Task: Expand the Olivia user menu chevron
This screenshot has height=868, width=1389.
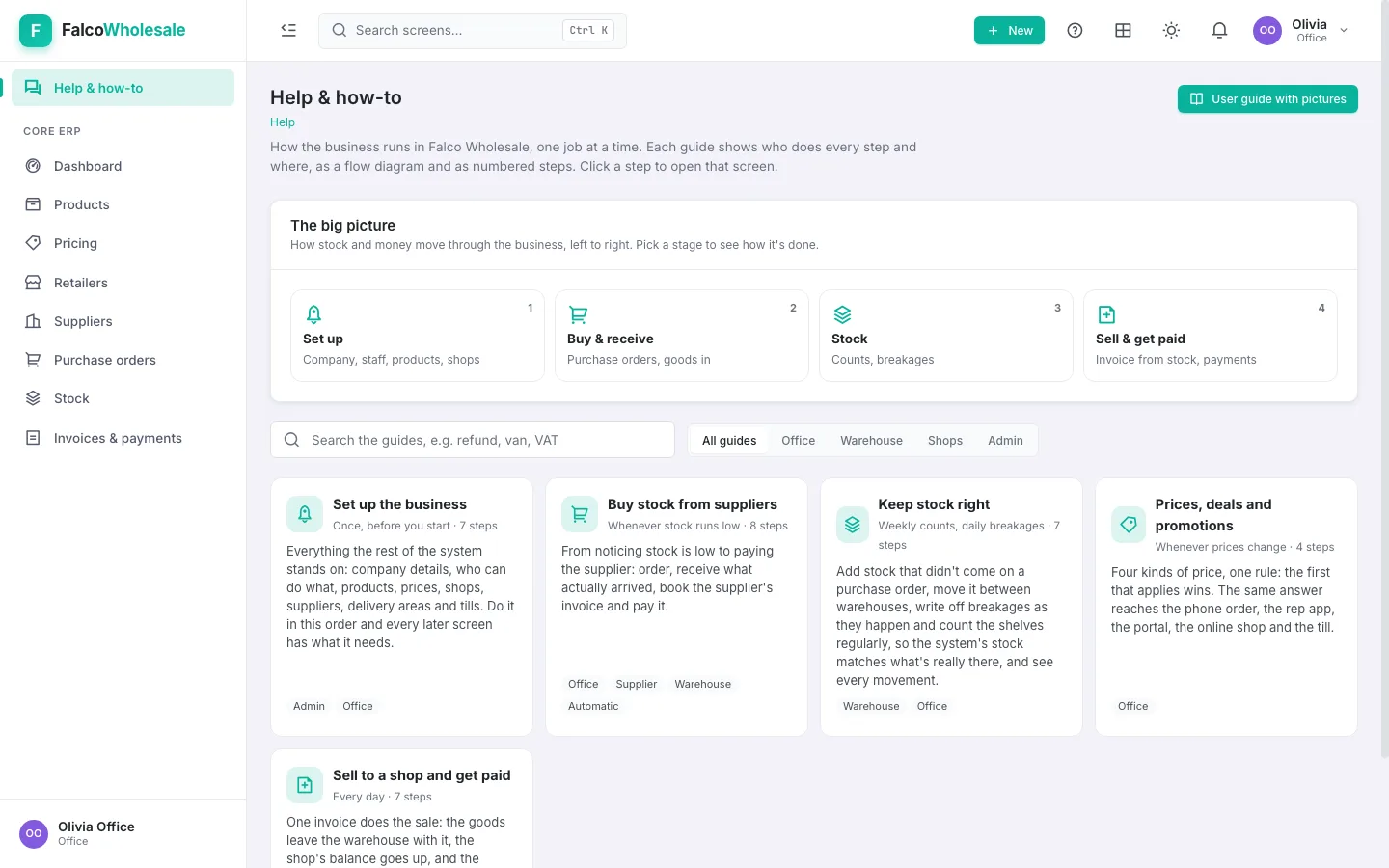Action: 1344,30
